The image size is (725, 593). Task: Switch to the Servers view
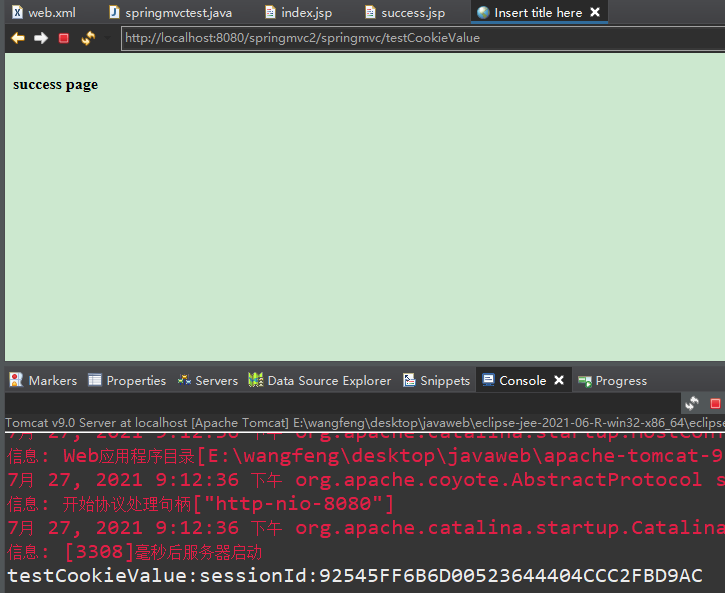coord(208,380)
